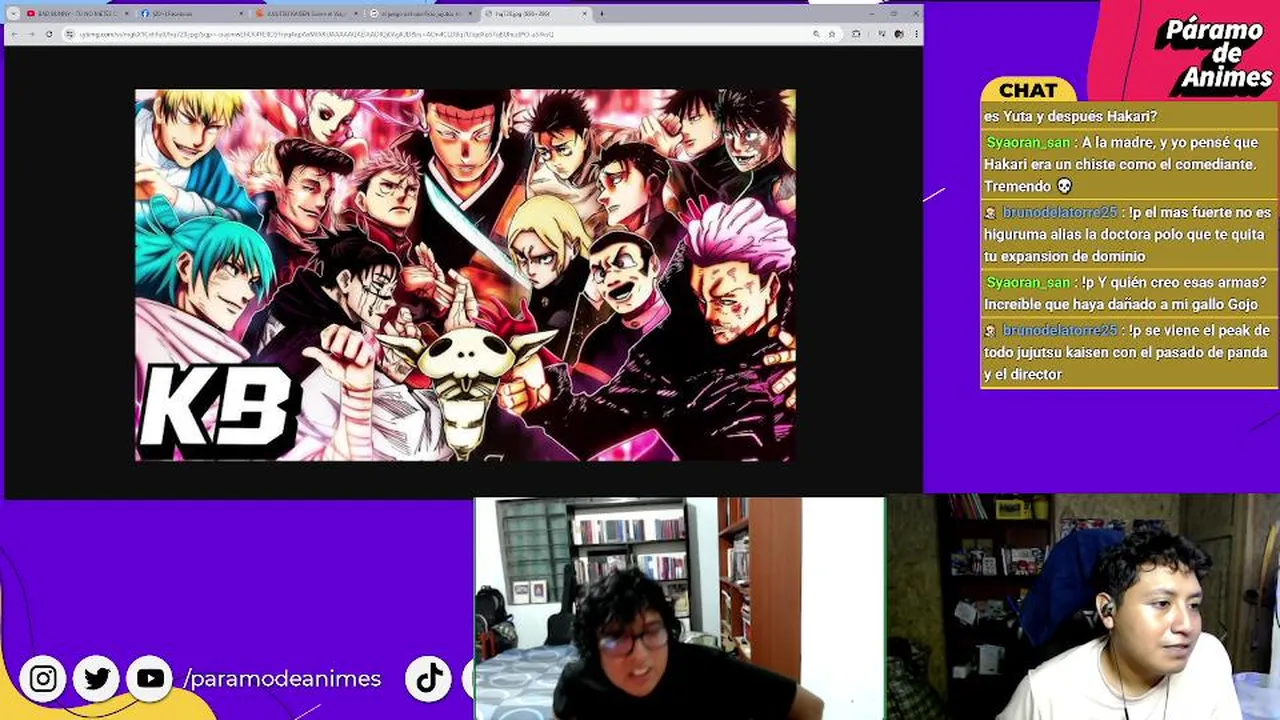
Task: Open the Chrome three-dot menu
Action: click(914, 34)
